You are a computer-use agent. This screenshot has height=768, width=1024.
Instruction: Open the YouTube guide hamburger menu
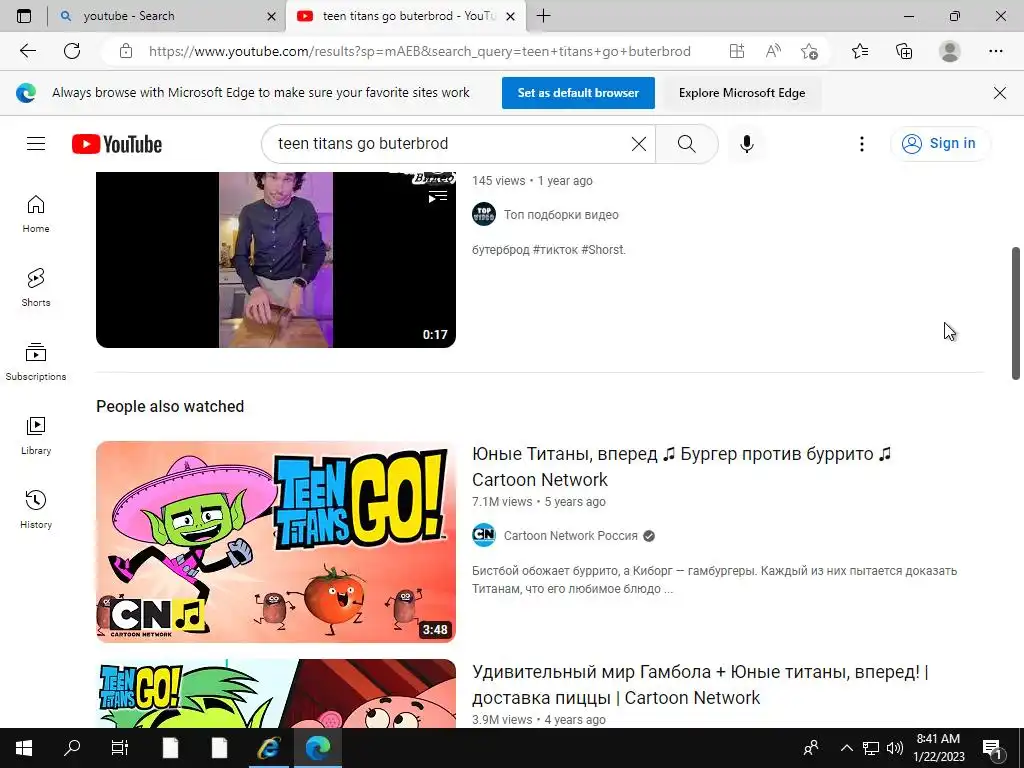[36, 144]
